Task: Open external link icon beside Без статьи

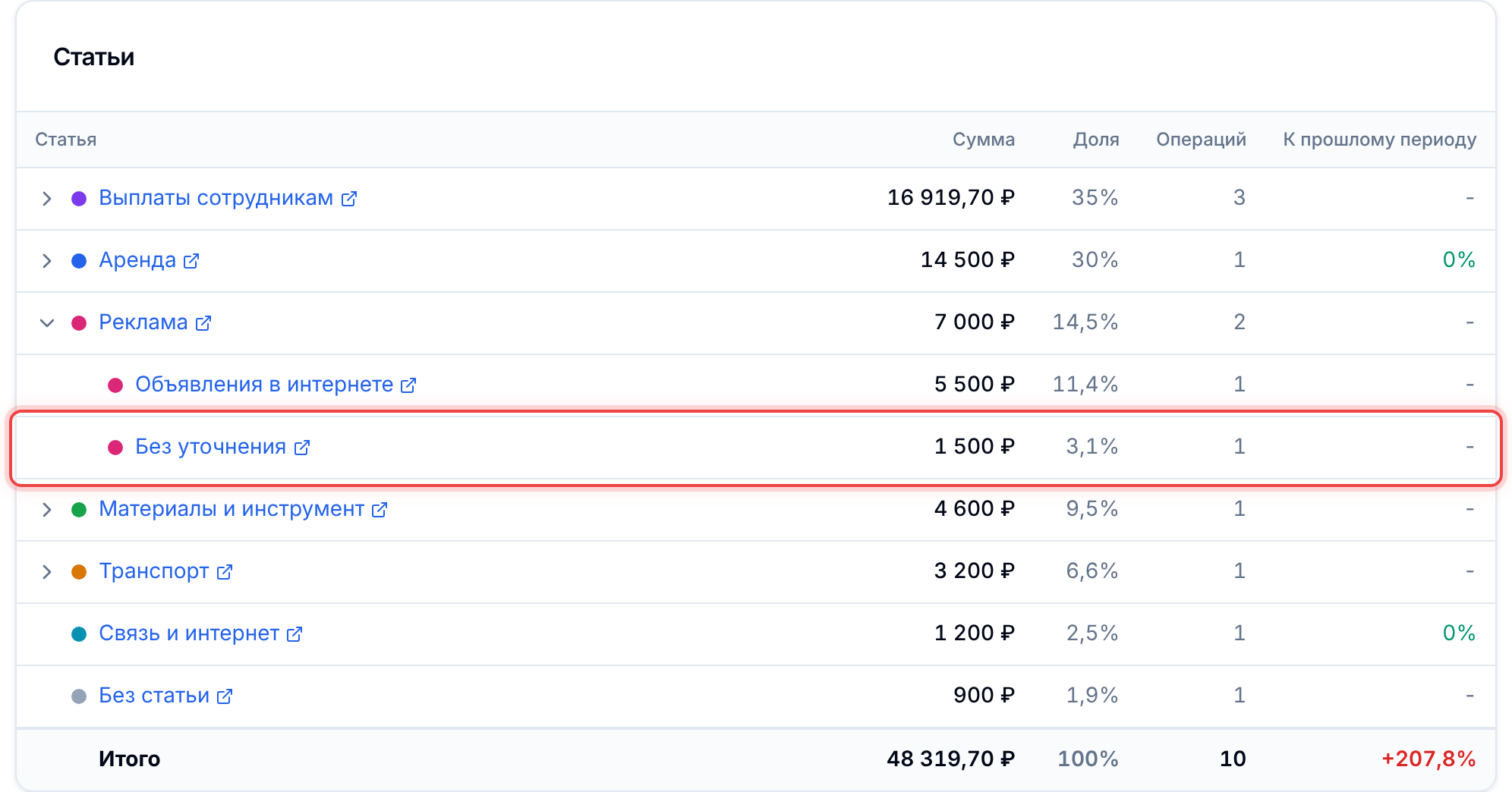Action: pyautogui.click(x=225, y=696)
